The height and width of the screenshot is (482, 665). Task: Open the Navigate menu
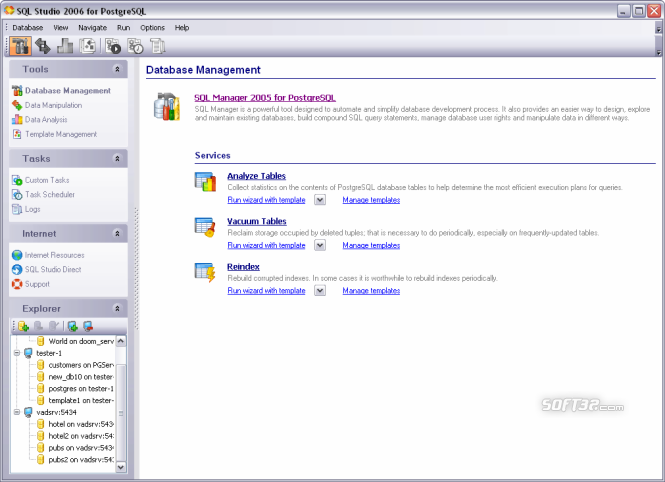tap(92, 28)
